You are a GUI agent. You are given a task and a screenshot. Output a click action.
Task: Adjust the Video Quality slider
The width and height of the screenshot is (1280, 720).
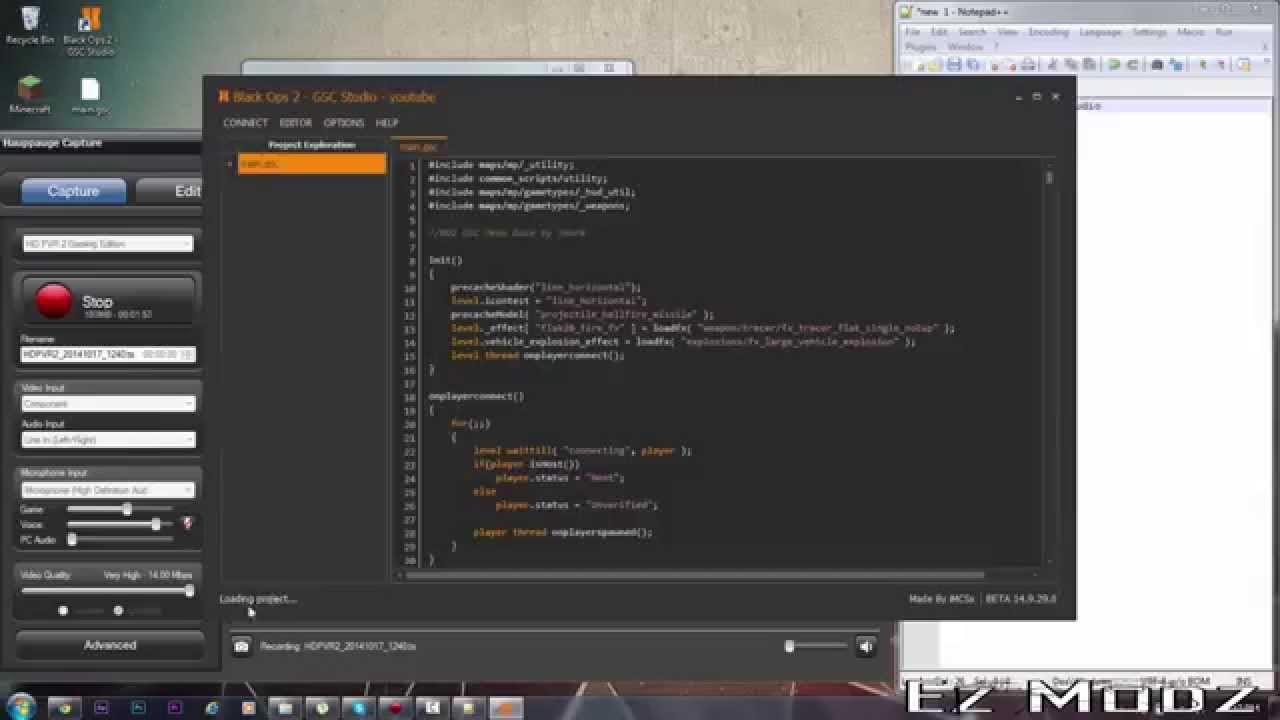tap(188, 591)
